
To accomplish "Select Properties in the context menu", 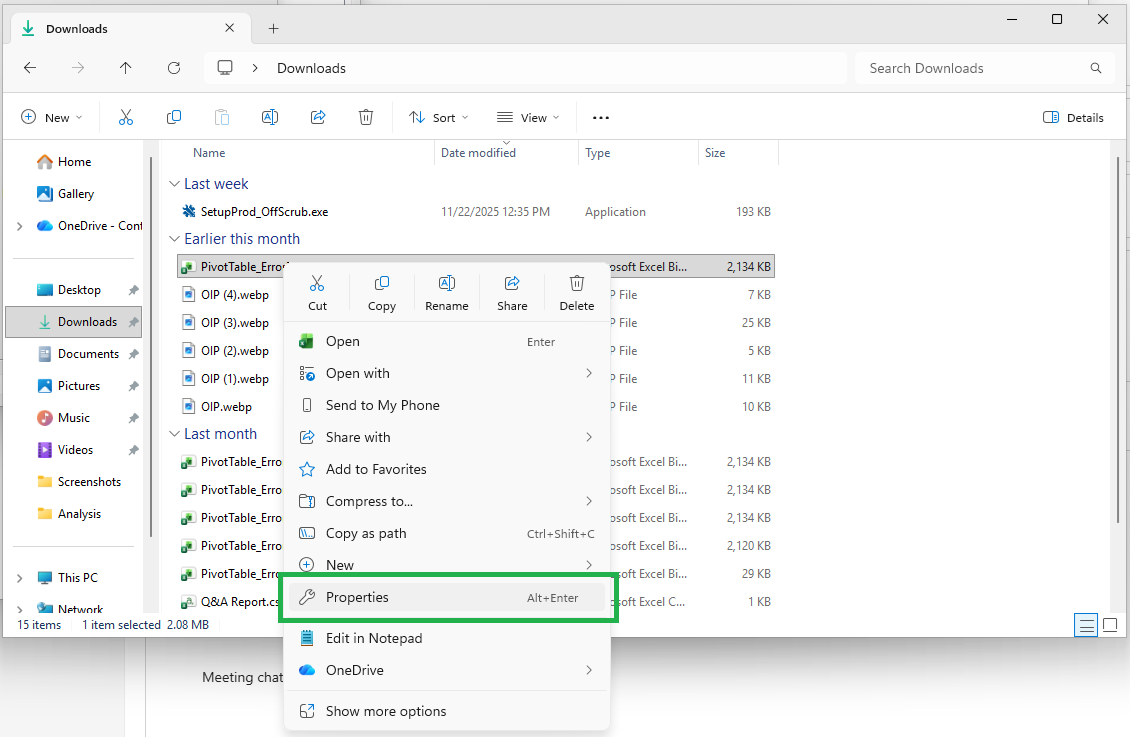I will point(446,597).
